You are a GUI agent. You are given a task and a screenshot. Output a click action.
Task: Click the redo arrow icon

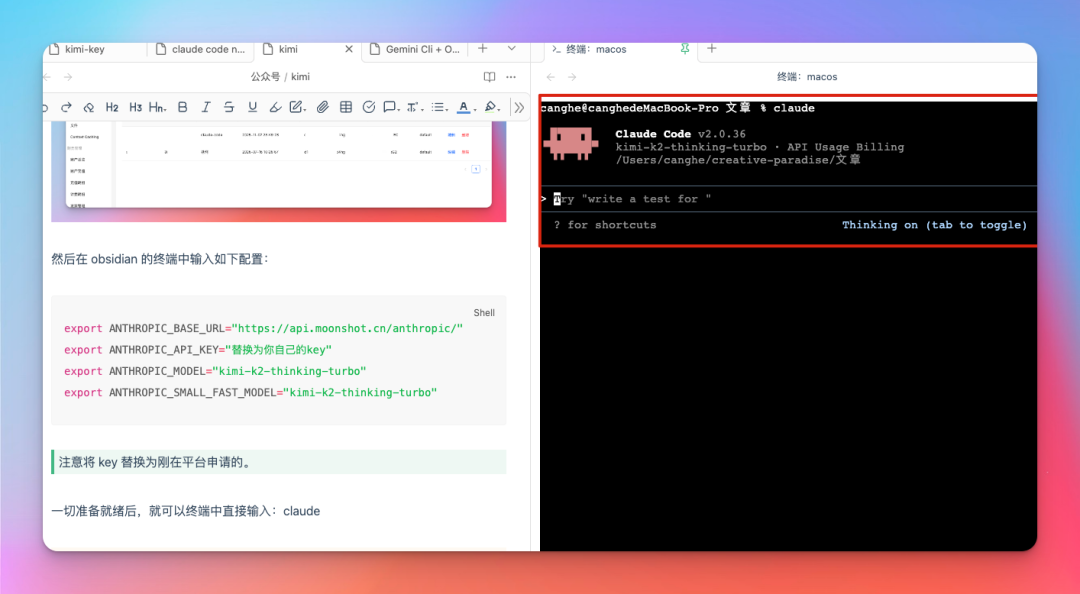click(x=67, y=107)
